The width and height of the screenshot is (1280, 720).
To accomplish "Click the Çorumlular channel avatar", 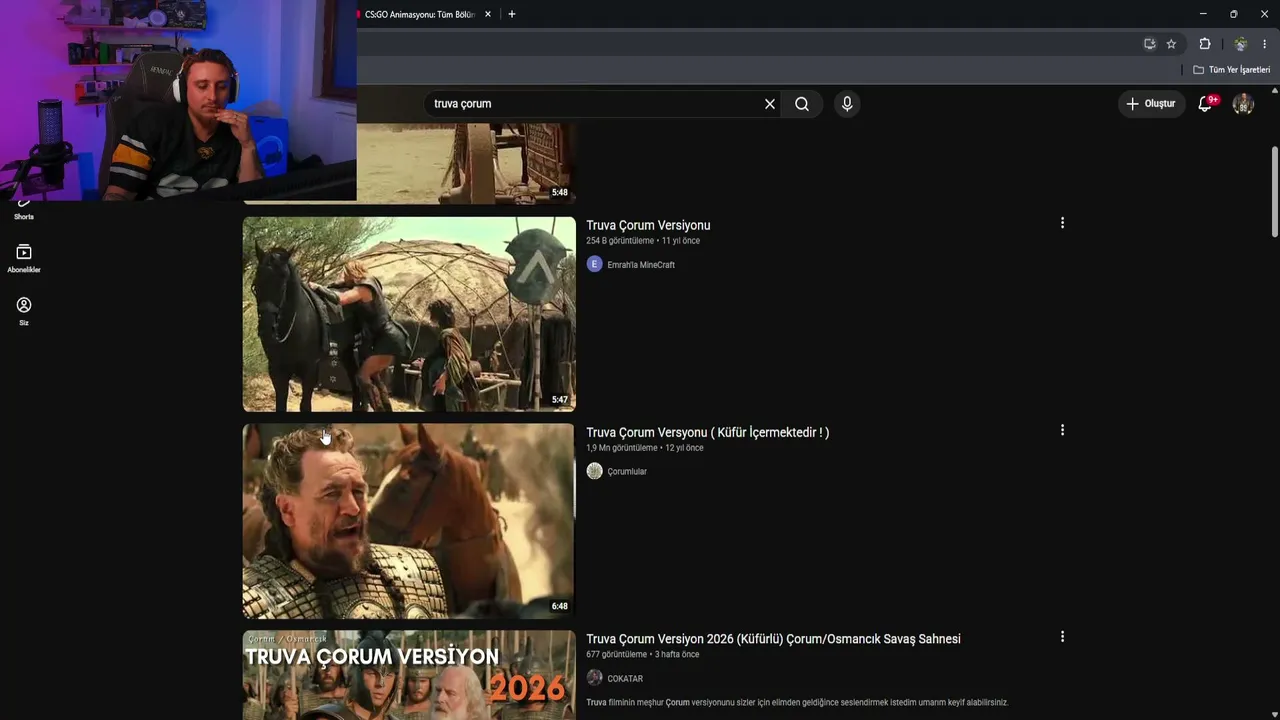I will [x=595, y=471].
